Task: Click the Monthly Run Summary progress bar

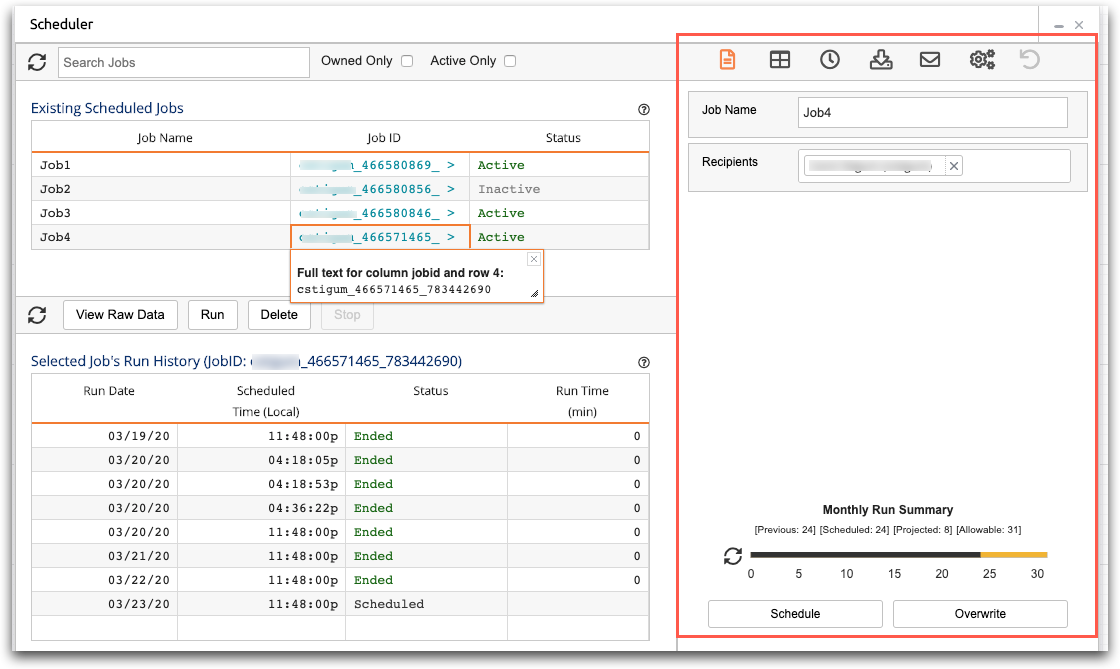Action: click(x=899, y=555)
